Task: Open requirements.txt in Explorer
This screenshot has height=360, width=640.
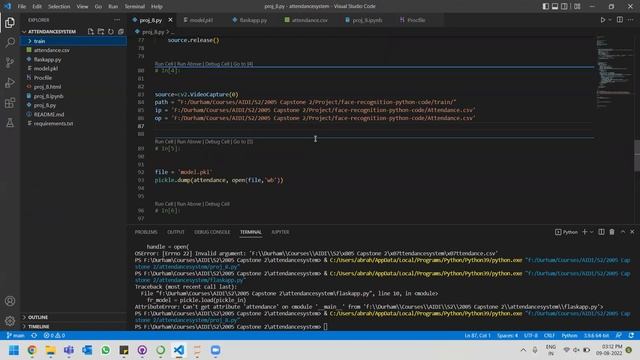Action: [74, 123]
